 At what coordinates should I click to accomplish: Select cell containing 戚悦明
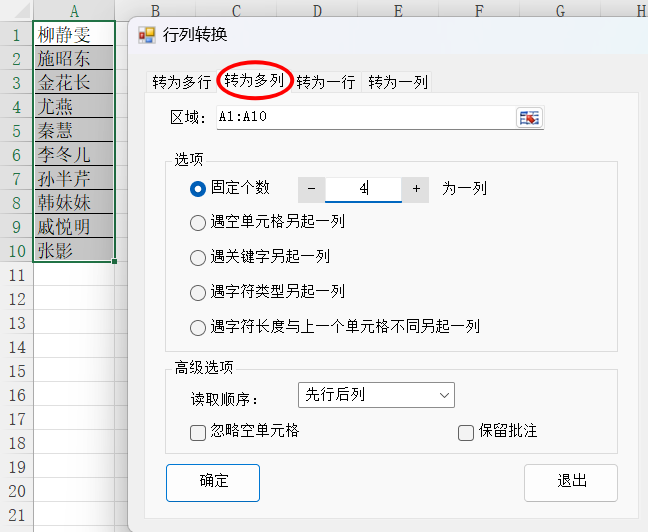pyautogui.click(x=74, y=226)
